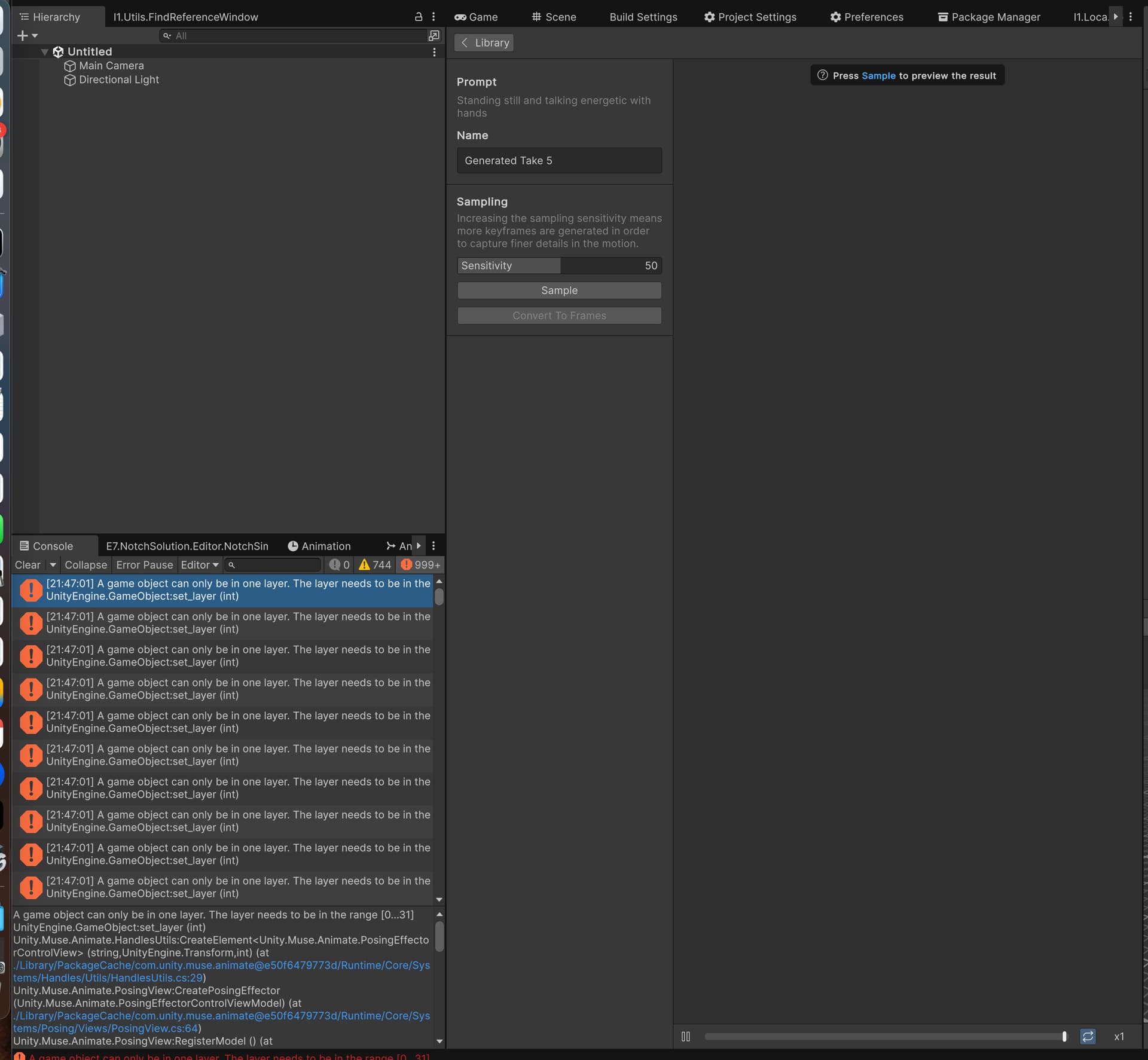This screenshot has height=1060, width=1148.
Task: Toggle the 999+ errors filter
Action: [x=419, y=565]
